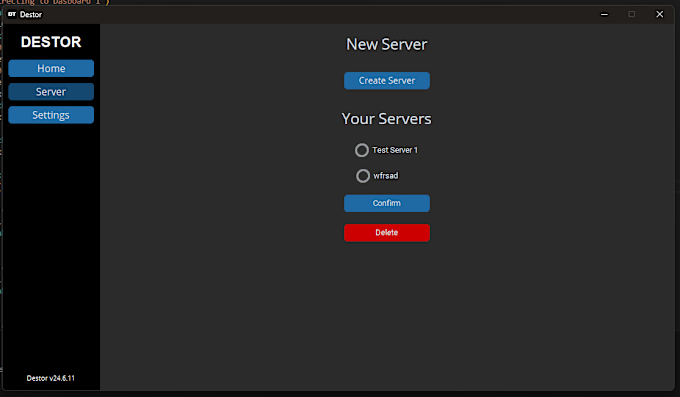Click the Create Server button
Screen dimensions: 680x397
[387, 81]
